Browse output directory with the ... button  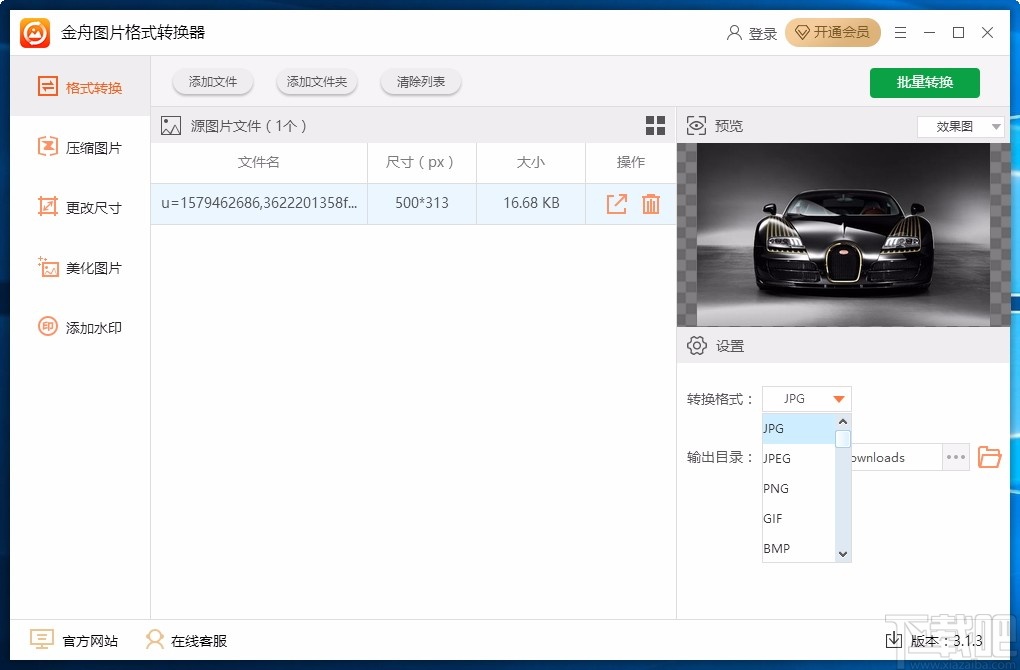(x=955, y=457)
